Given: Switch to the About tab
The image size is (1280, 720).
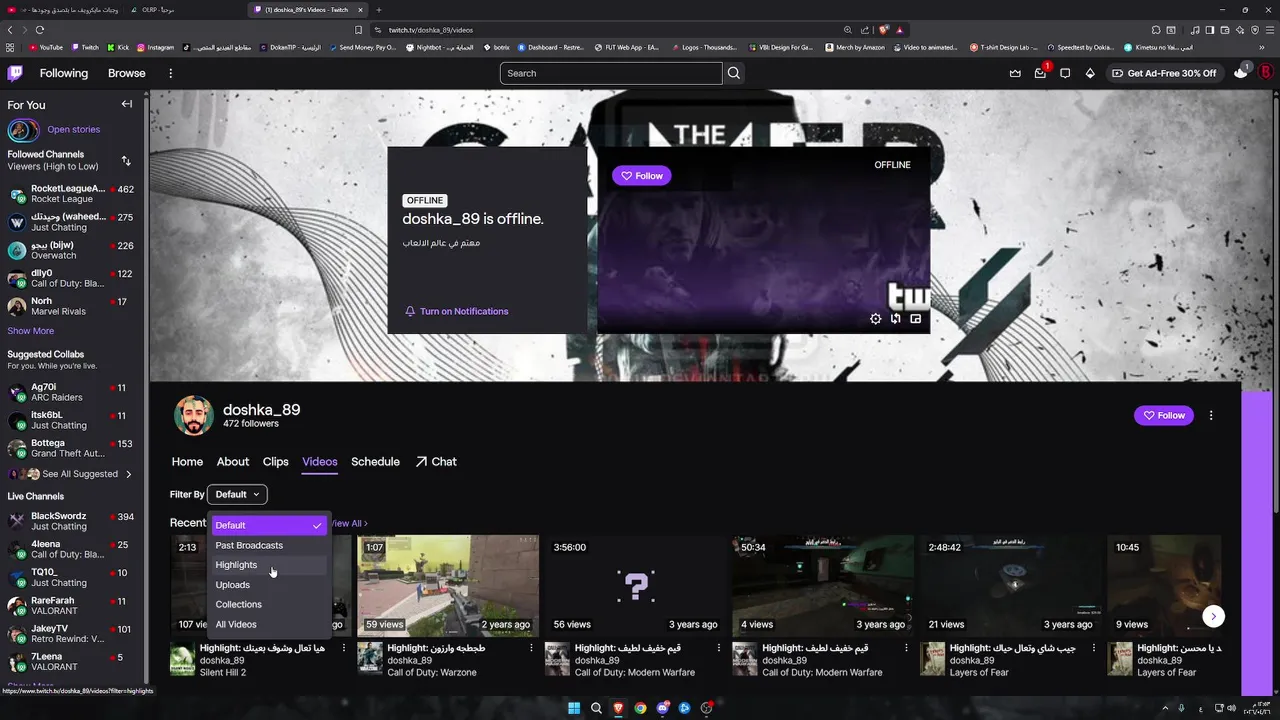Looking at the screenshot, I should click(233, 462).
